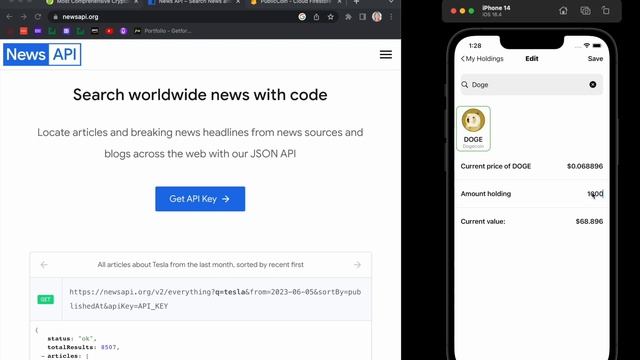Viewport: 640px width, 360px height.
Task: Click the current value $68.896
Action: (589, 221)
